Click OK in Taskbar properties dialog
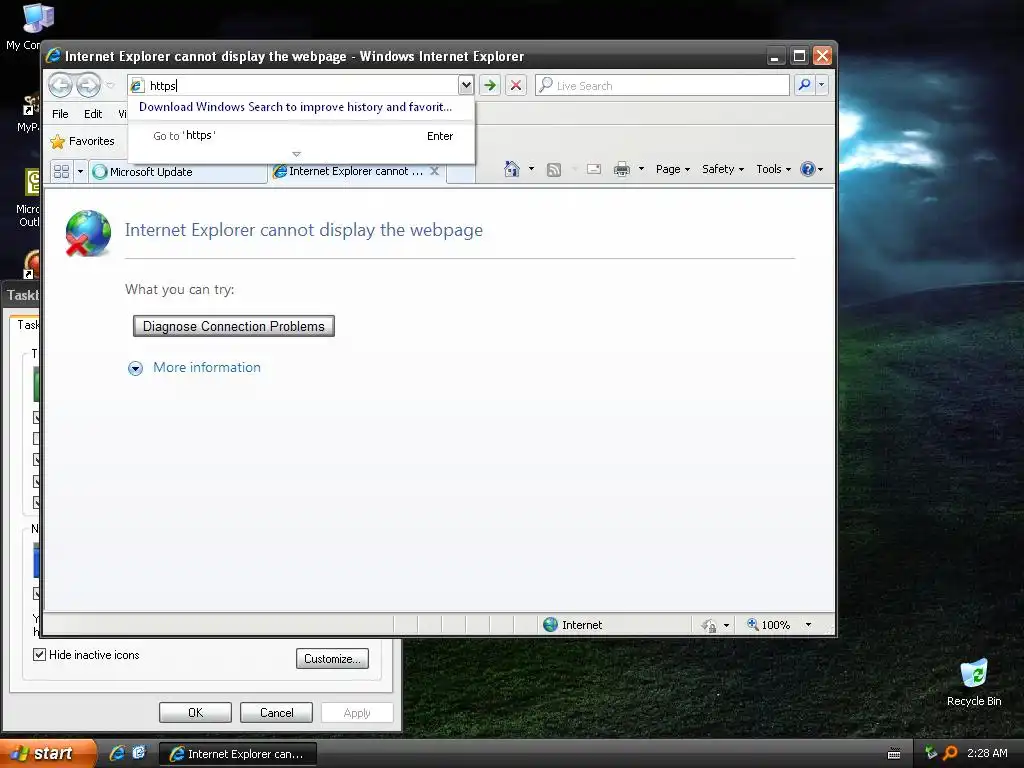This screenshot has width=1024, height=768. coord(195,712)
